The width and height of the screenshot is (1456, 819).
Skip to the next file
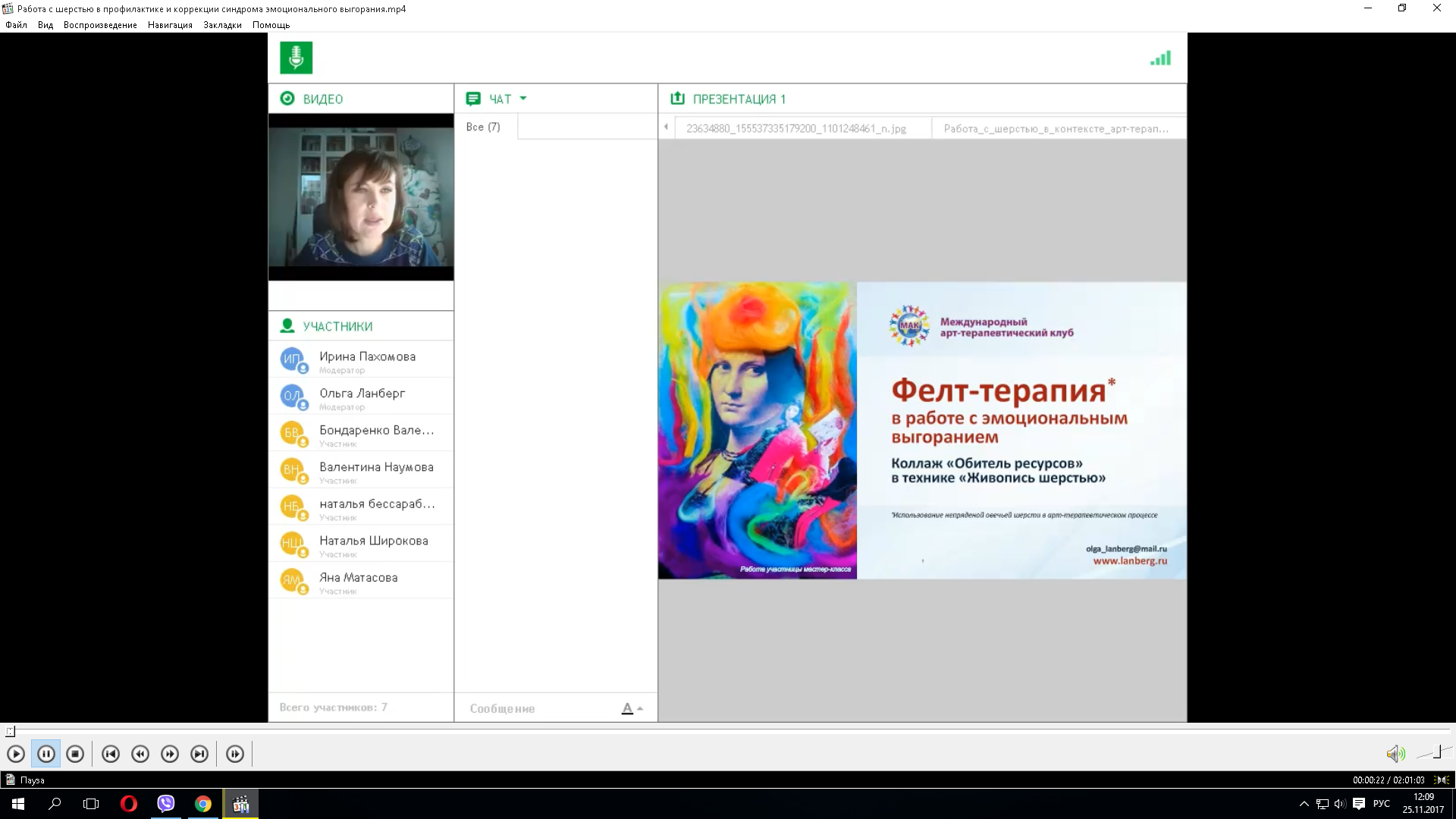click(199, 754)
